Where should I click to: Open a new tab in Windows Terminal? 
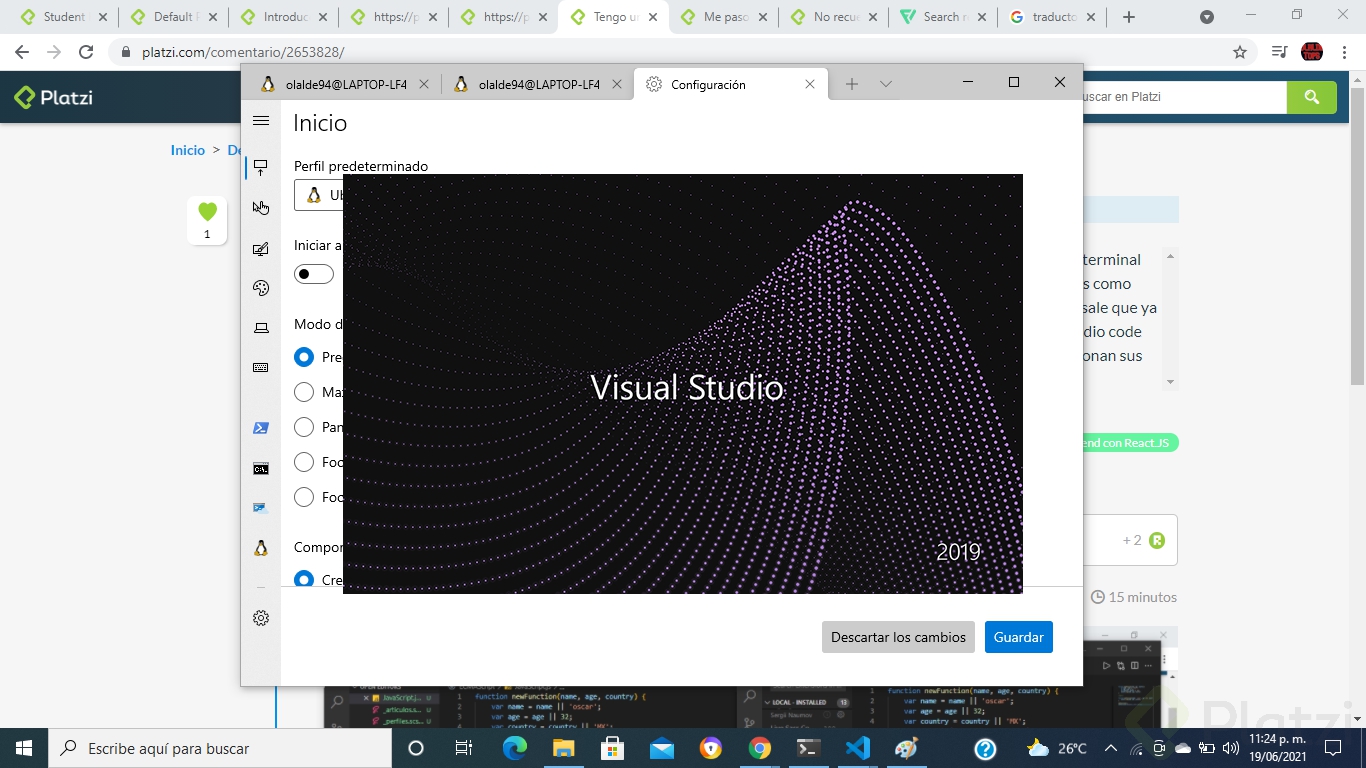coord(851,84)
